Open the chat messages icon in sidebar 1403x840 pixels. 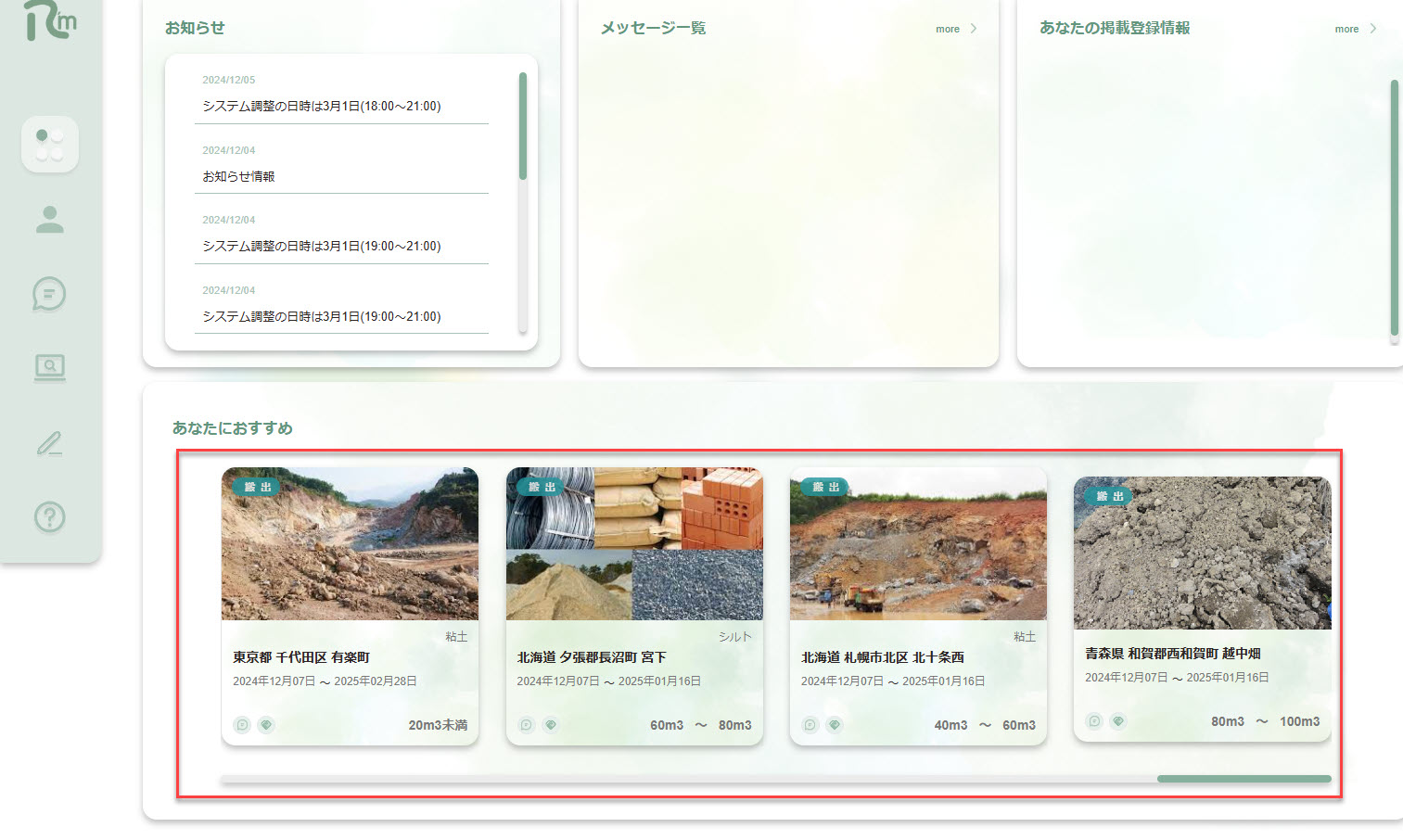click(x=49, y=294)
